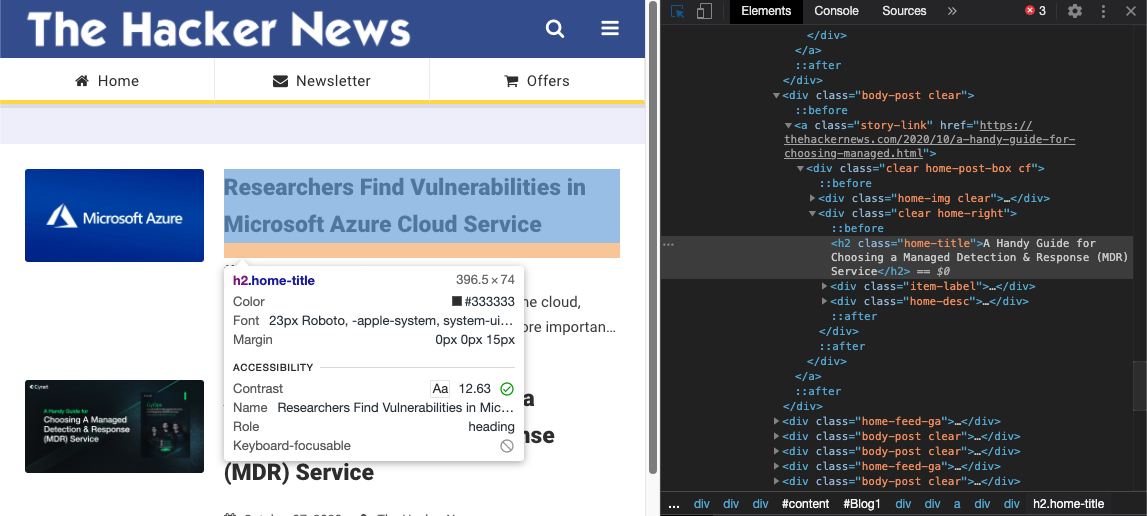Click #content in the breadcrumb bar
1147x516 pixels.
point(805,504)
